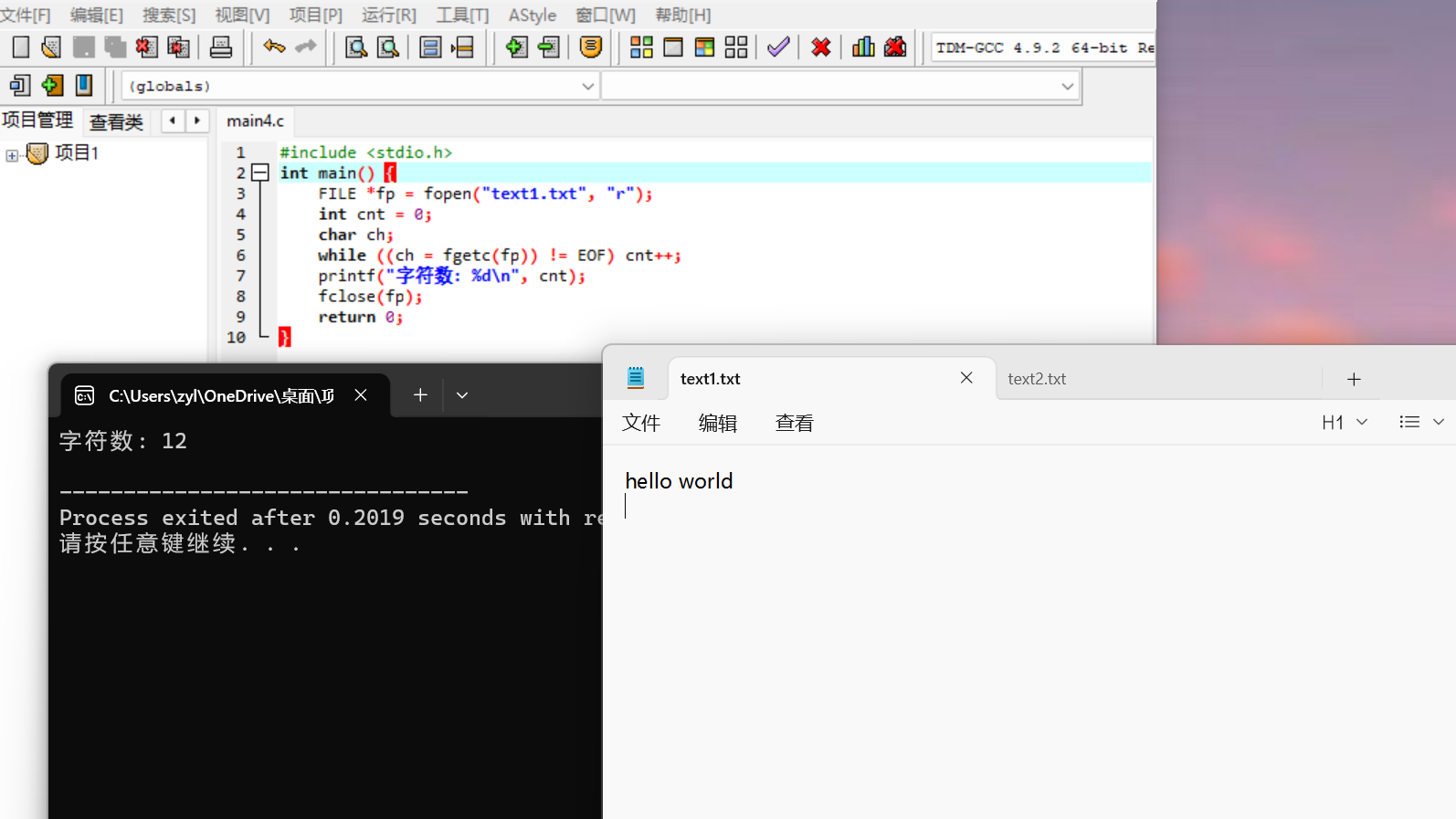Close the terminal's C:\Users\zyl tab

pyautogui.click(x=361, y=394)
